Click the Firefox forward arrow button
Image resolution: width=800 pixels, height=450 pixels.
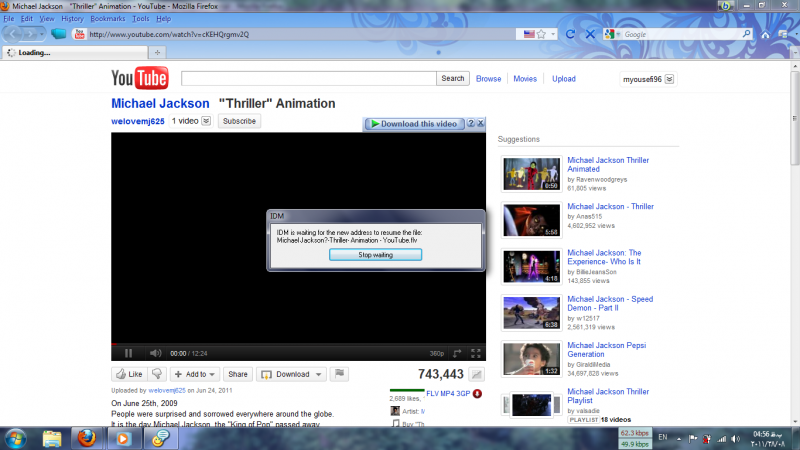click(x=30, y=34)
